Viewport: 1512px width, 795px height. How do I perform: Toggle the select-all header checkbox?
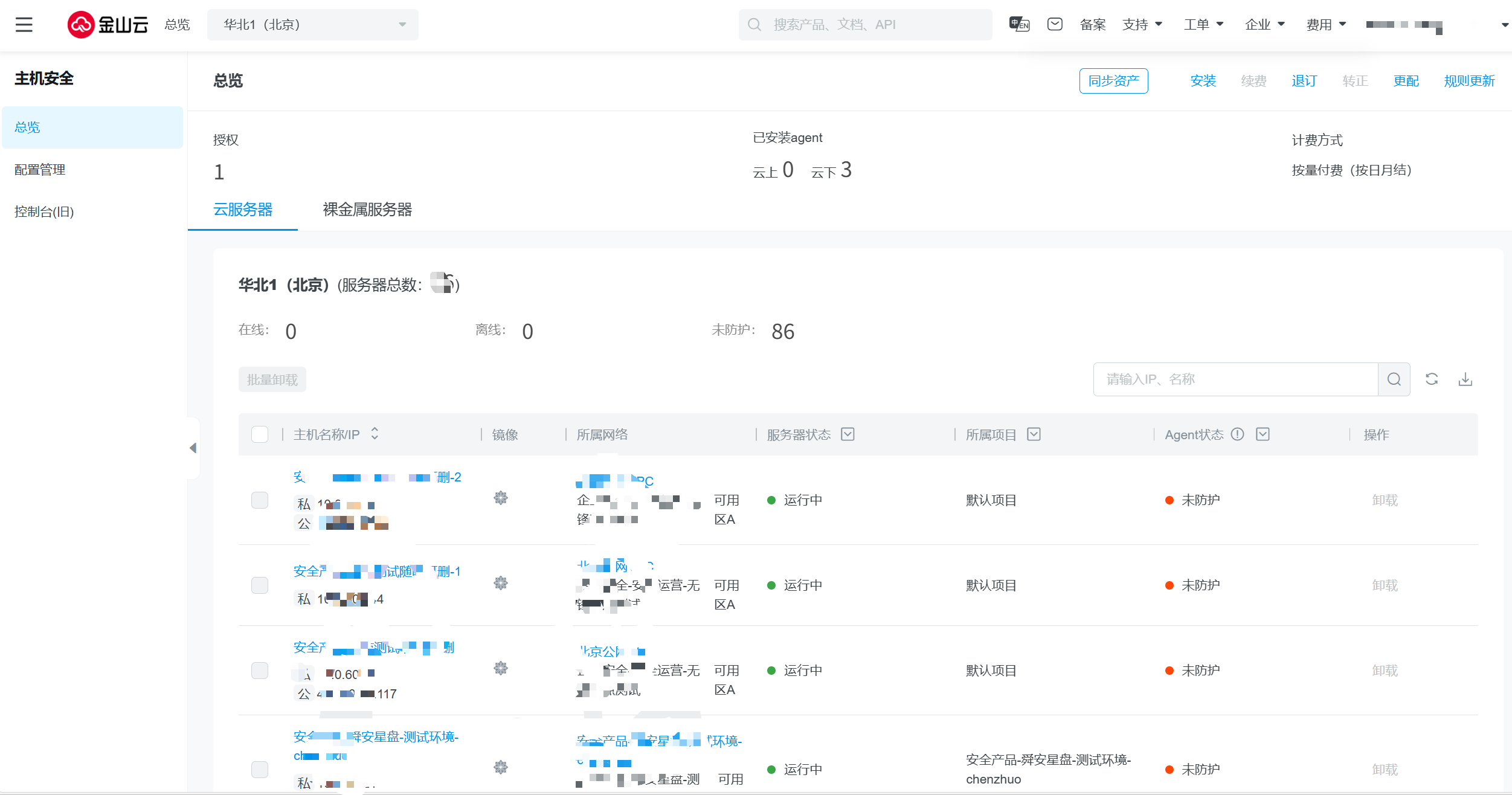pos(260,434)
